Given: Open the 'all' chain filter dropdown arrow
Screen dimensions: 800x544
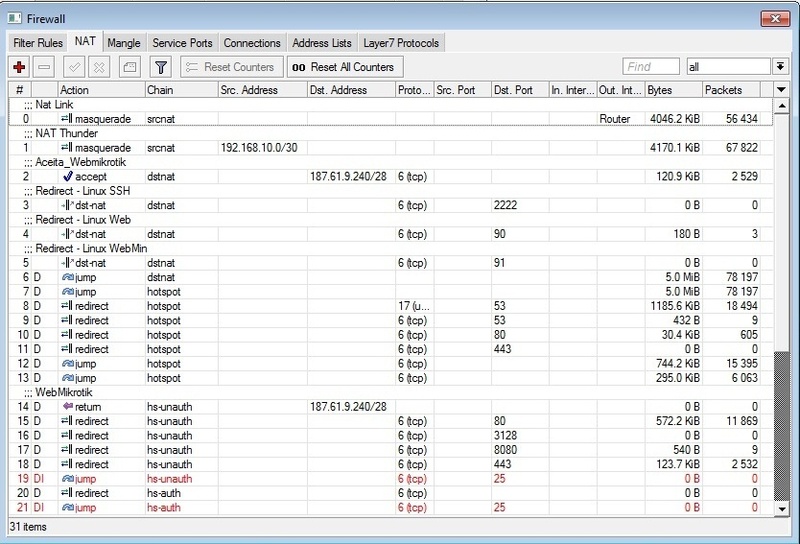Looking at the screenshot, I should pyautogui.click(x=780, y=66).
